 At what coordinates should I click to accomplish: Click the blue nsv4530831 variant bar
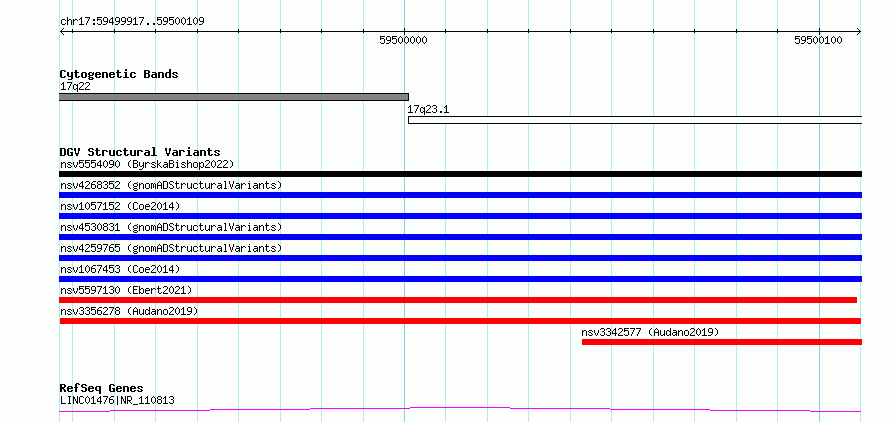click(461, 237)
